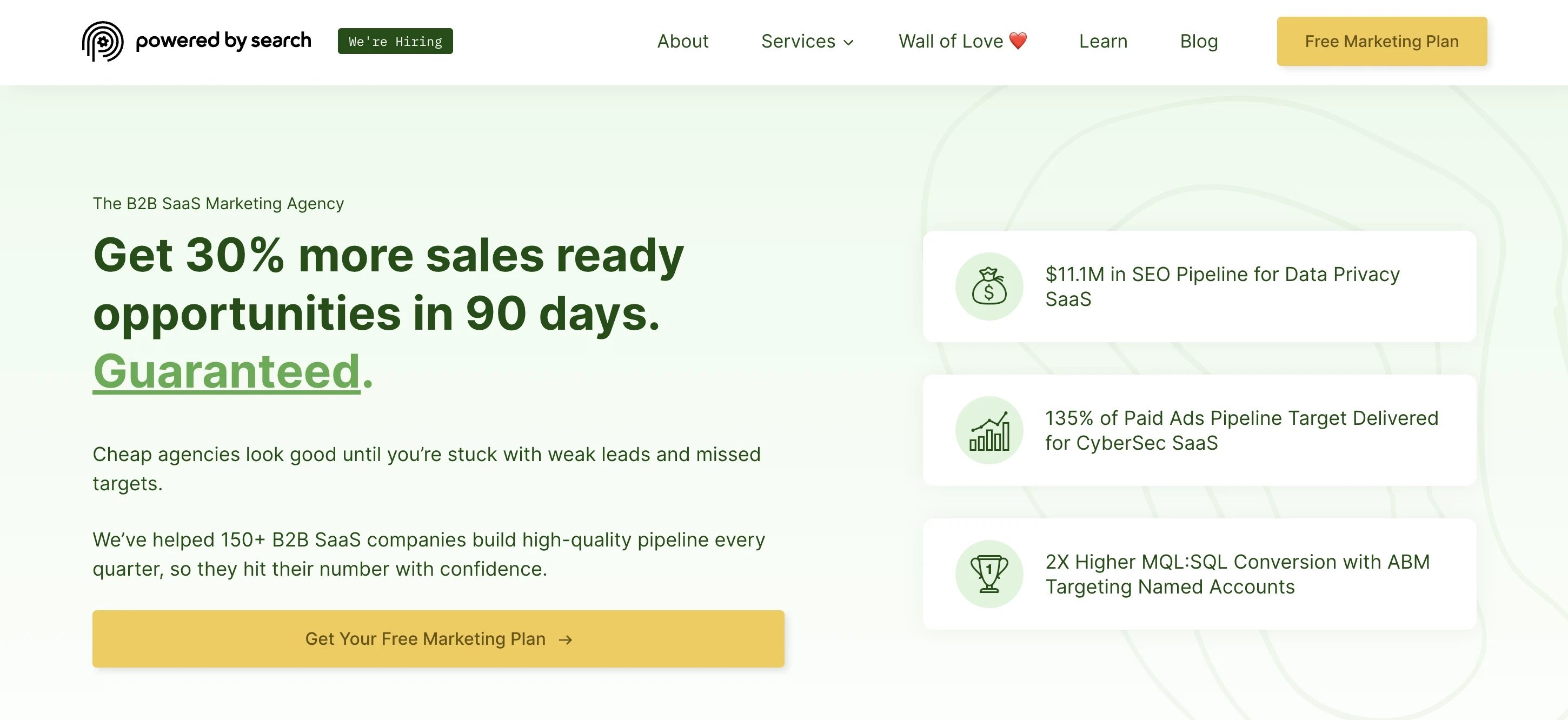
Task: Click the bar chart growth icon
Action: coord(989,430)
